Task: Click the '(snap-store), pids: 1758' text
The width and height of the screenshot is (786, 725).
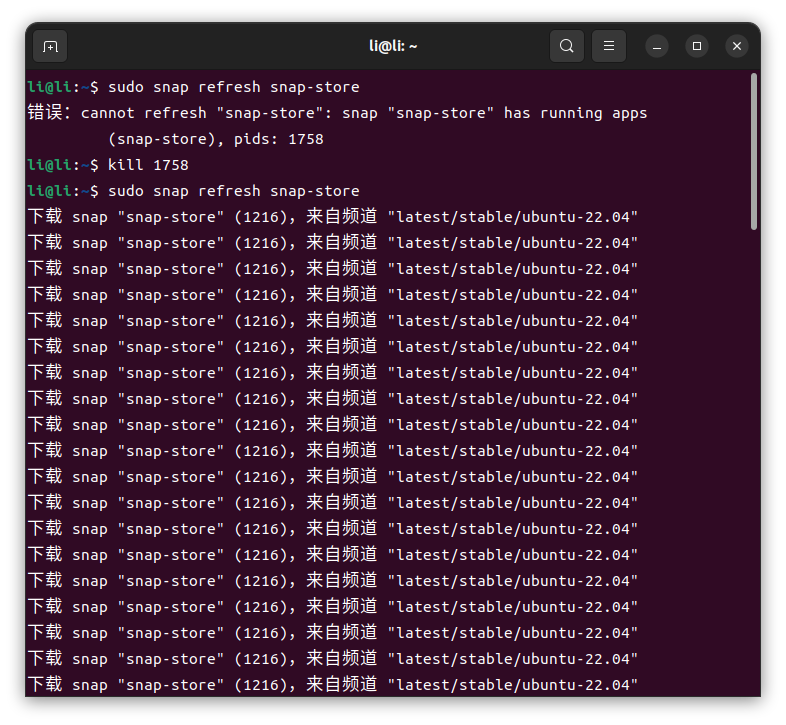Action: (x=216, y=139)
